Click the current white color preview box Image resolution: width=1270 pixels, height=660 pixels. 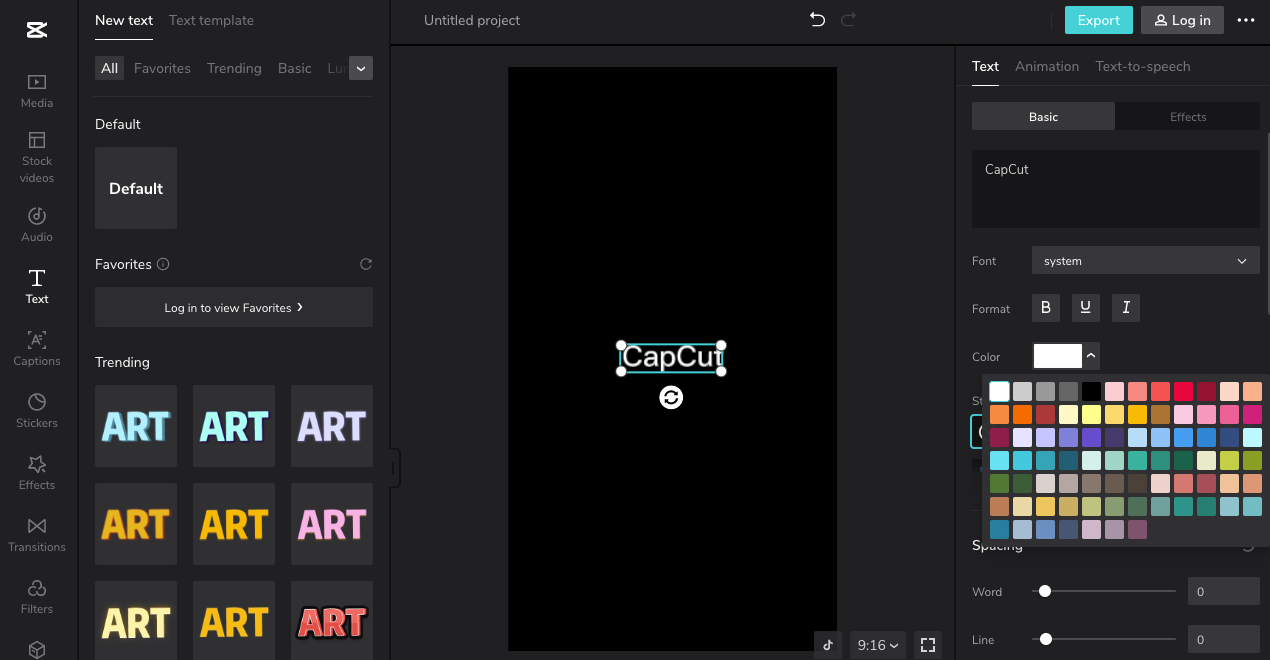click(1058, 355)
